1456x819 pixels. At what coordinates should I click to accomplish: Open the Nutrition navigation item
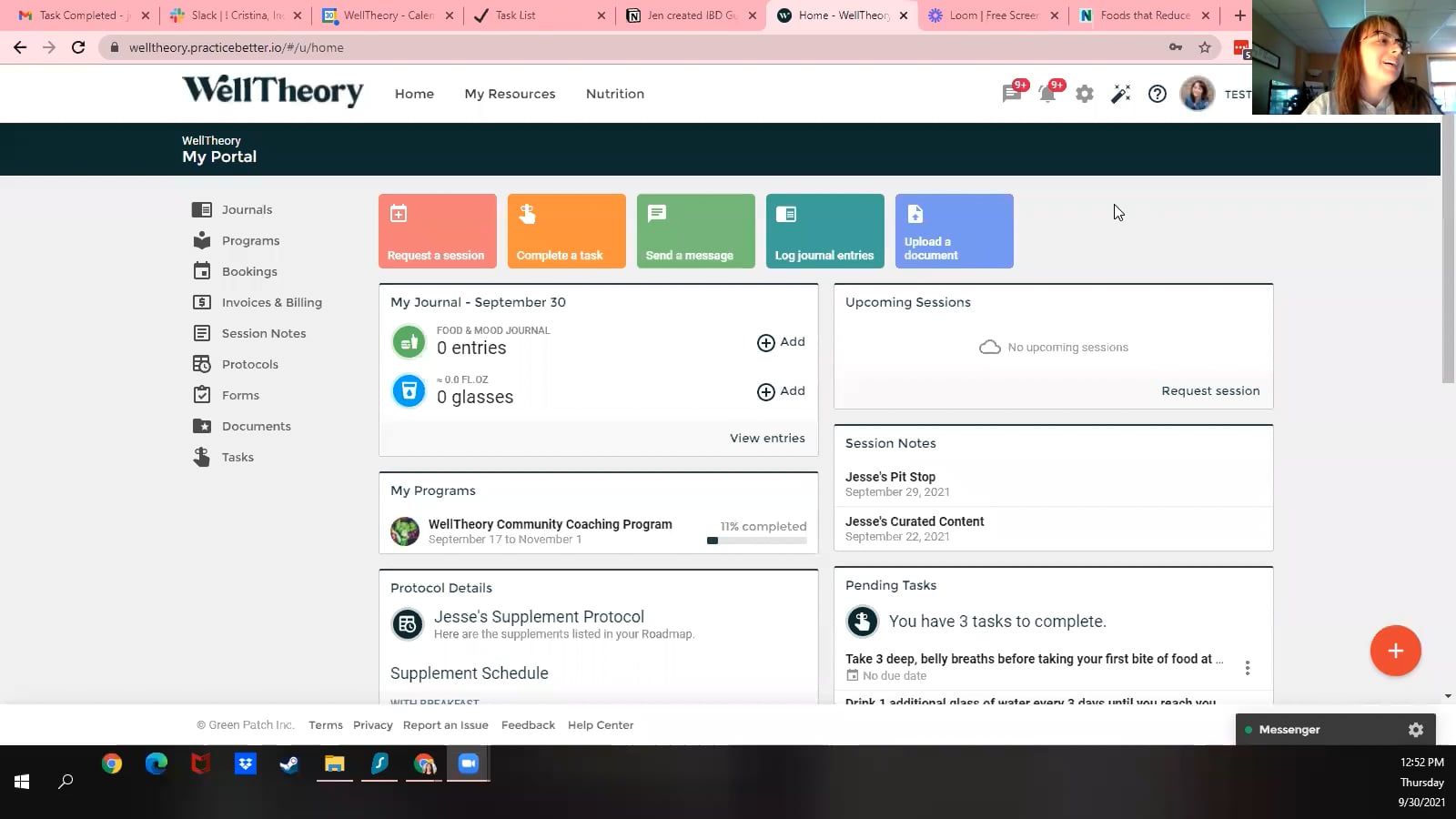614,94
